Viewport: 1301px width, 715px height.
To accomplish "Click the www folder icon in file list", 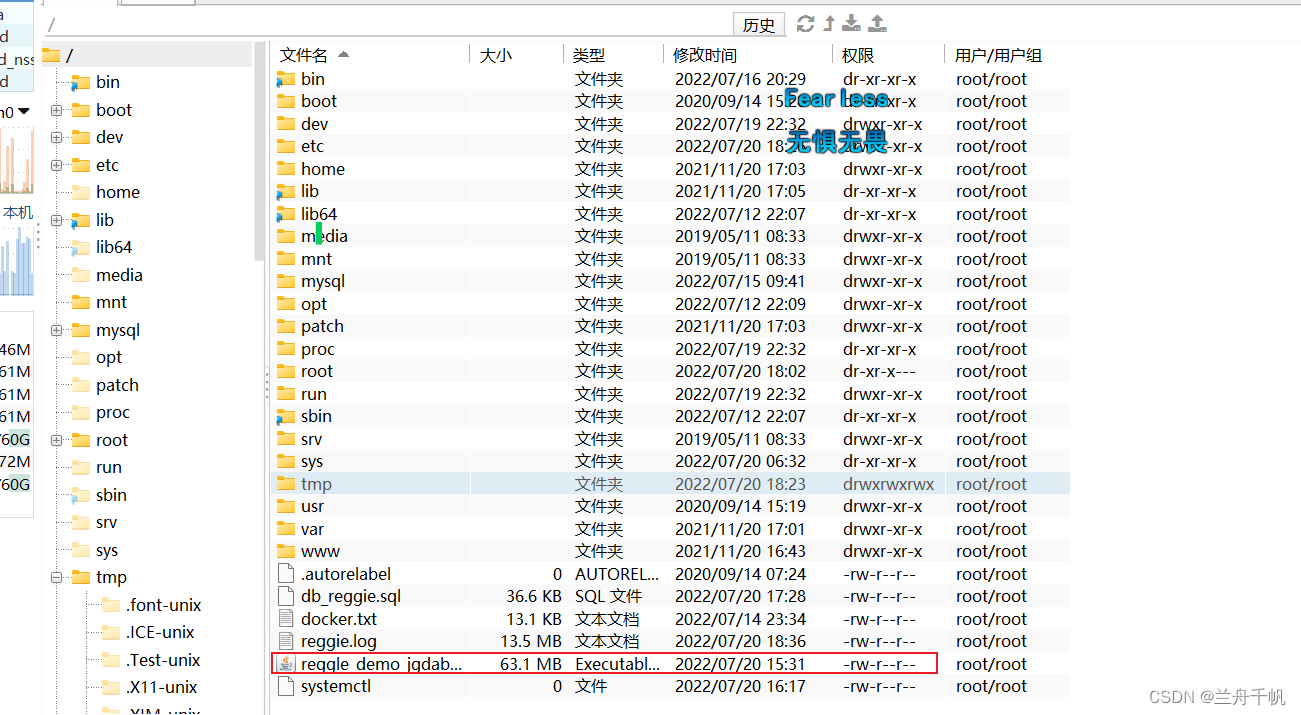I will (286, 551).
